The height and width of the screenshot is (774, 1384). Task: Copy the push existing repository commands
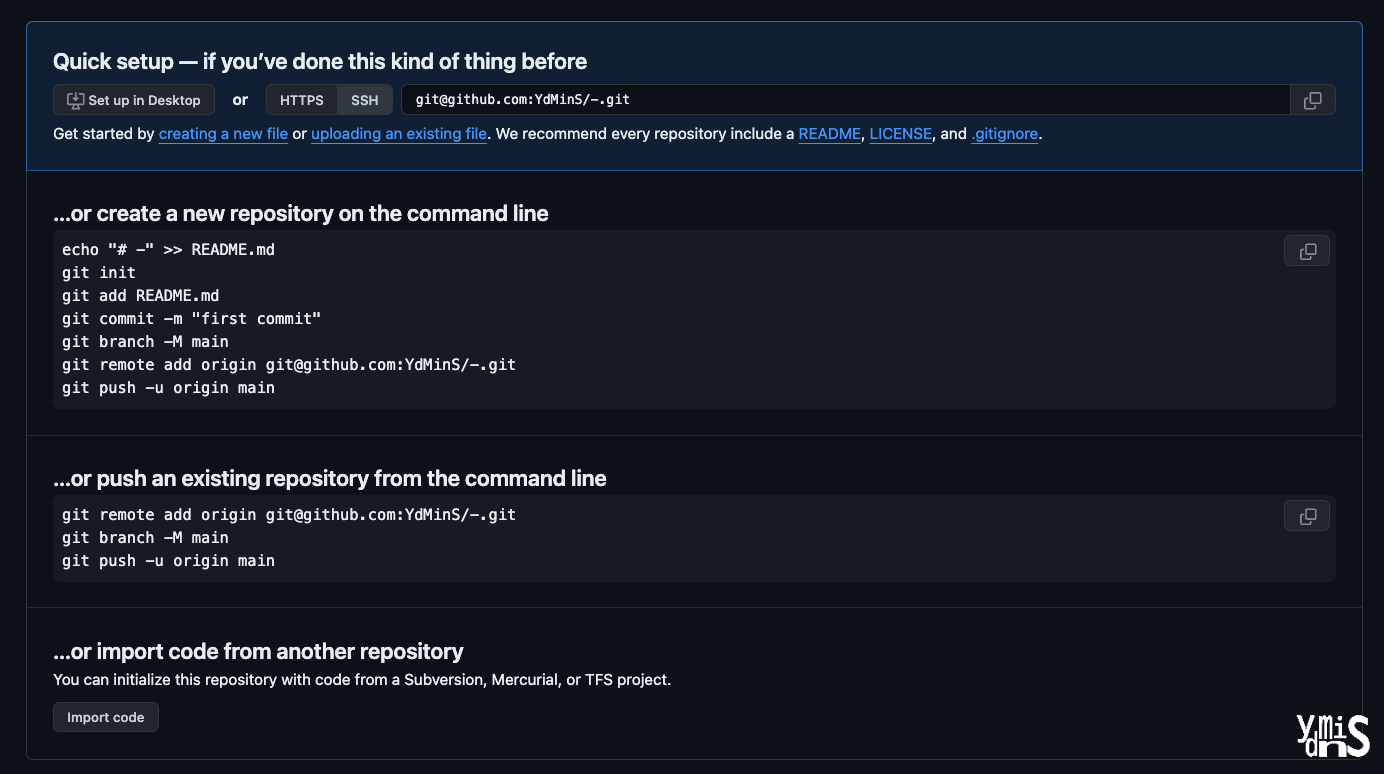pos(1307,516)
